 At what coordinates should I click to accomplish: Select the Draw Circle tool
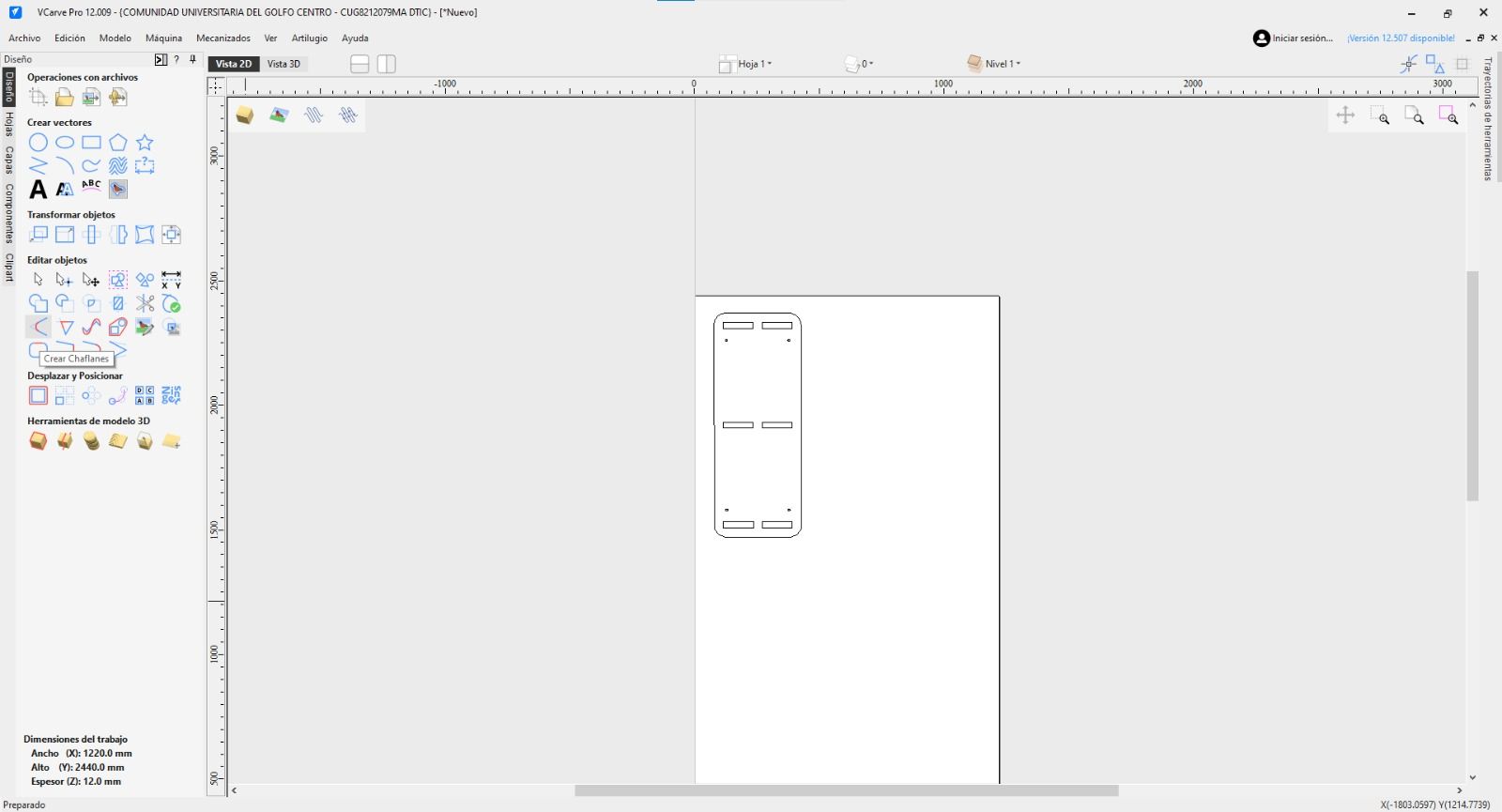(x=38, y=143)
